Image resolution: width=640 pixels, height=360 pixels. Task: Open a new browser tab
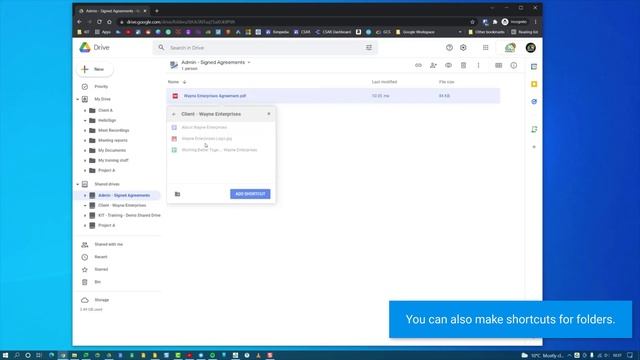coord(157,11)
